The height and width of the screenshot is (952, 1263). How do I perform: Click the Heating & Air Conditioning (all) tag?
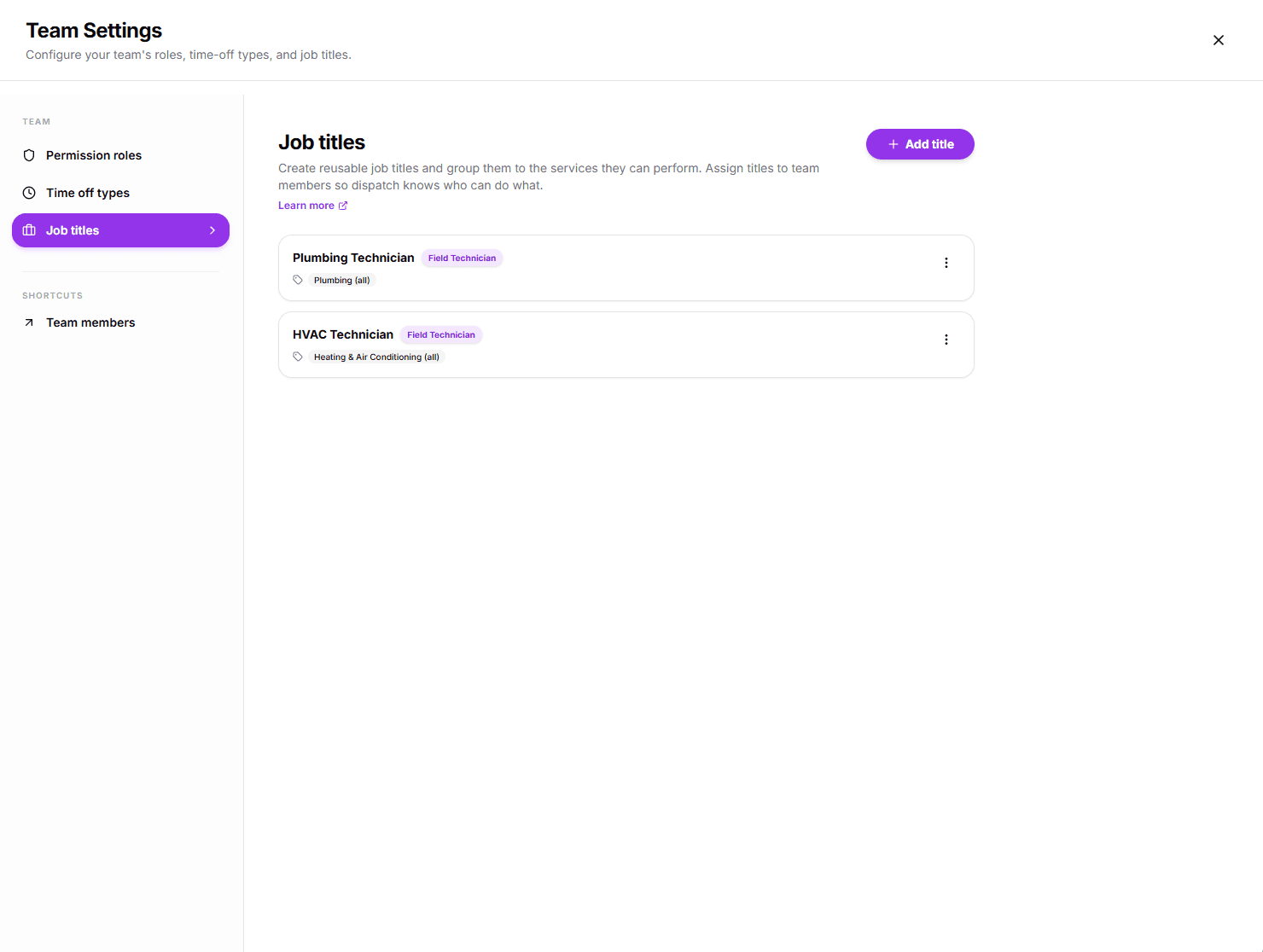click(x=376, y=357)
